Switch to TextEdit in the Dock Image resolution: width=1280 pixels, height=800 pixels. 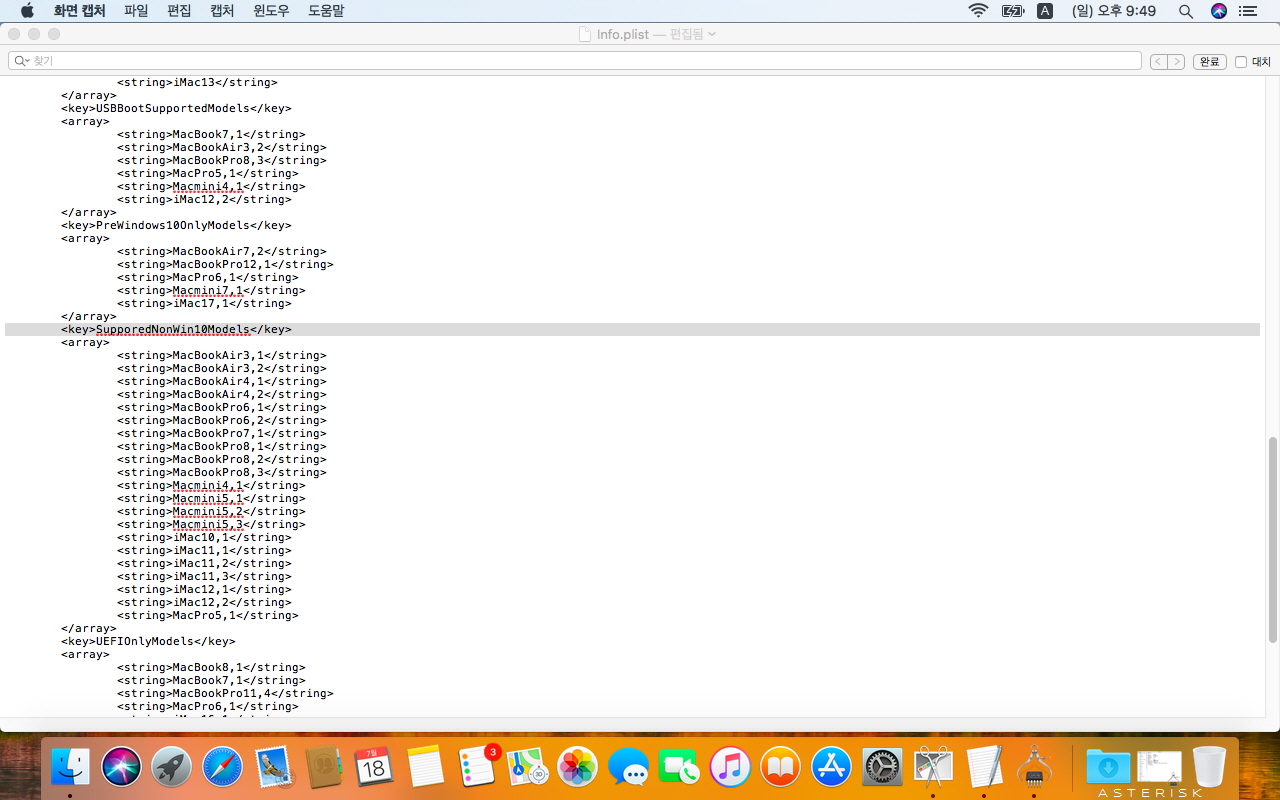(x=984, y=768)
